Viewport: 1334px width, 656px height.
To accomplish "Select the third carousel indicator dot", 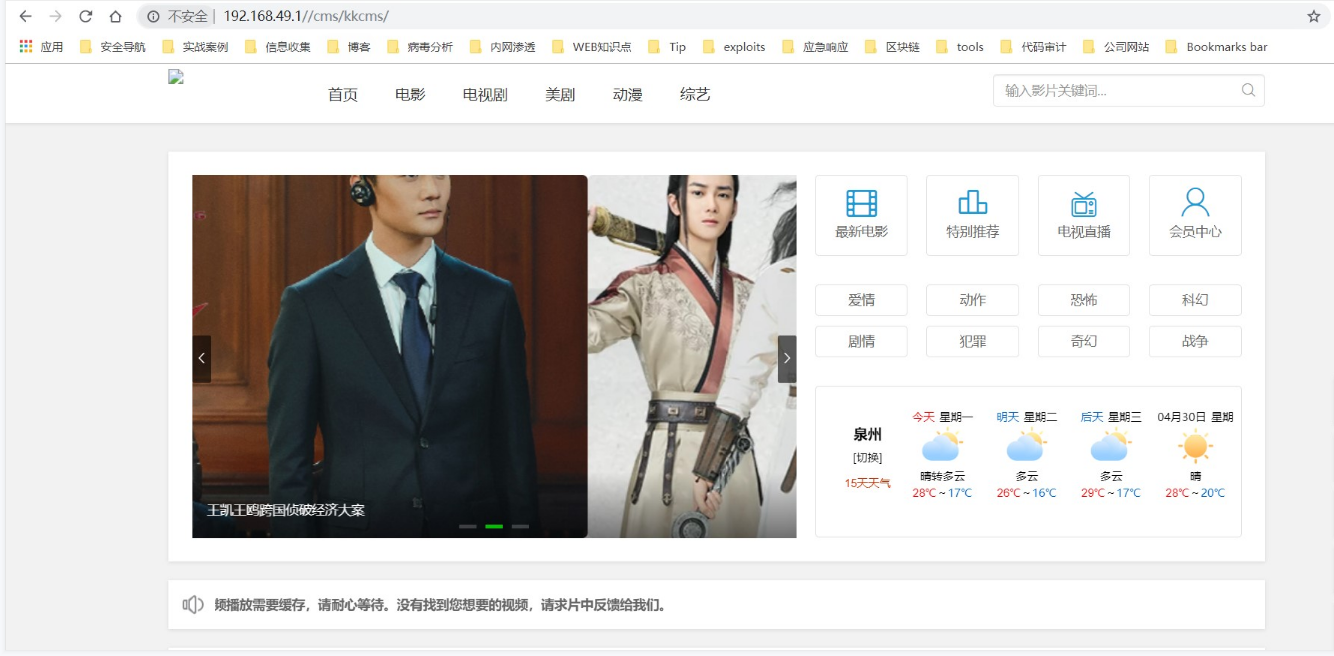I will [x=520, y=526].
